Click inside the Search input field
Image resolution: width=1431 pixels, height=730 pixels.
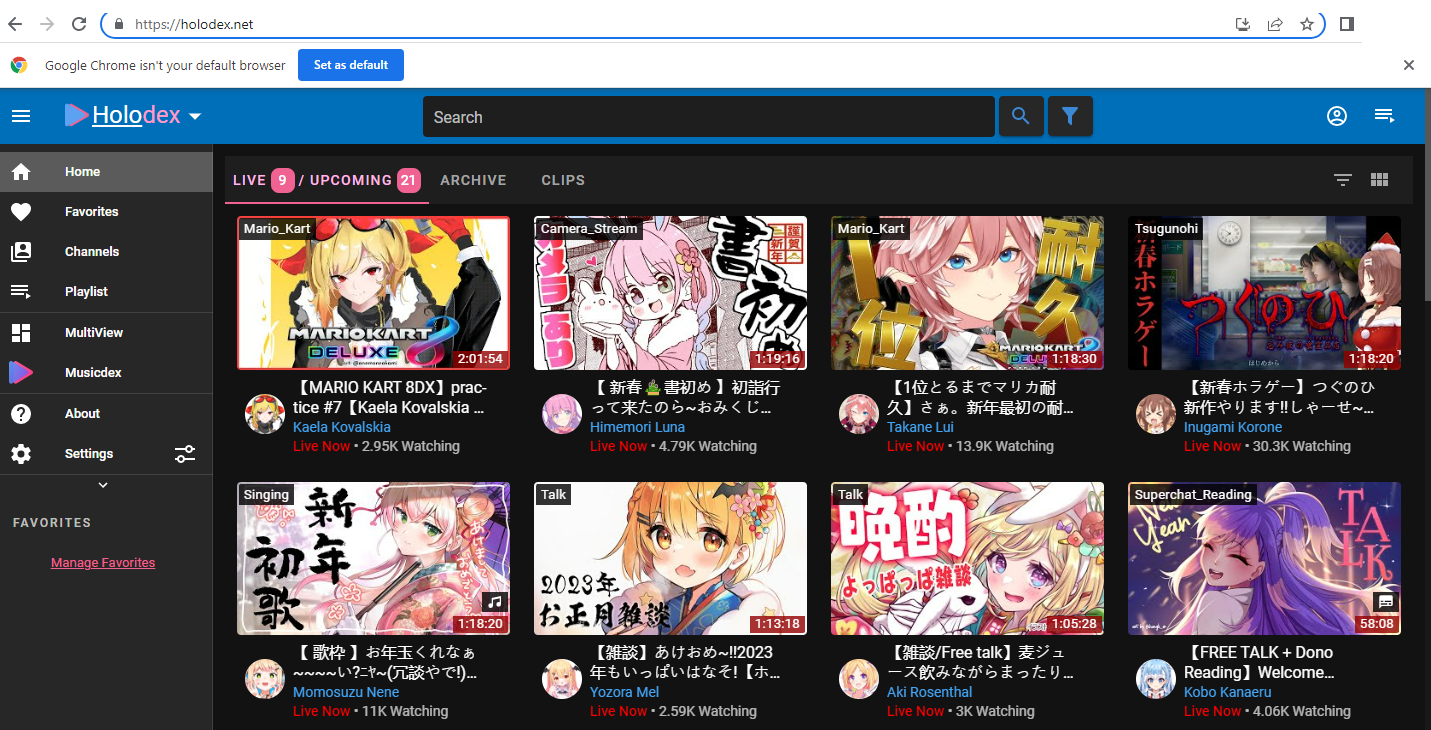(x=708, y=117)
